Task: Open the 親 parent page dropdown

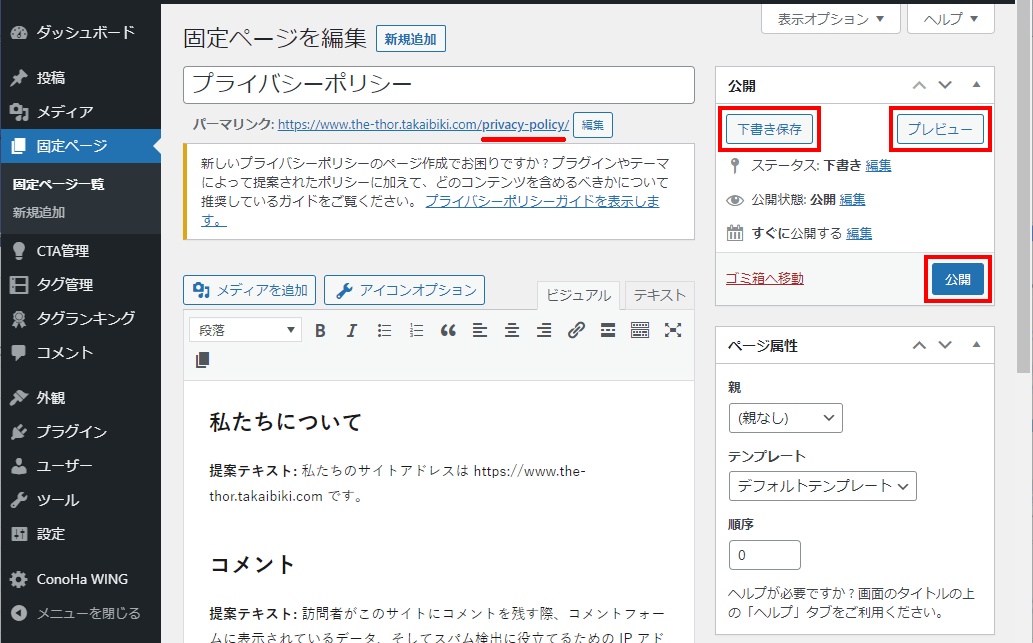Action: (786, 418)
